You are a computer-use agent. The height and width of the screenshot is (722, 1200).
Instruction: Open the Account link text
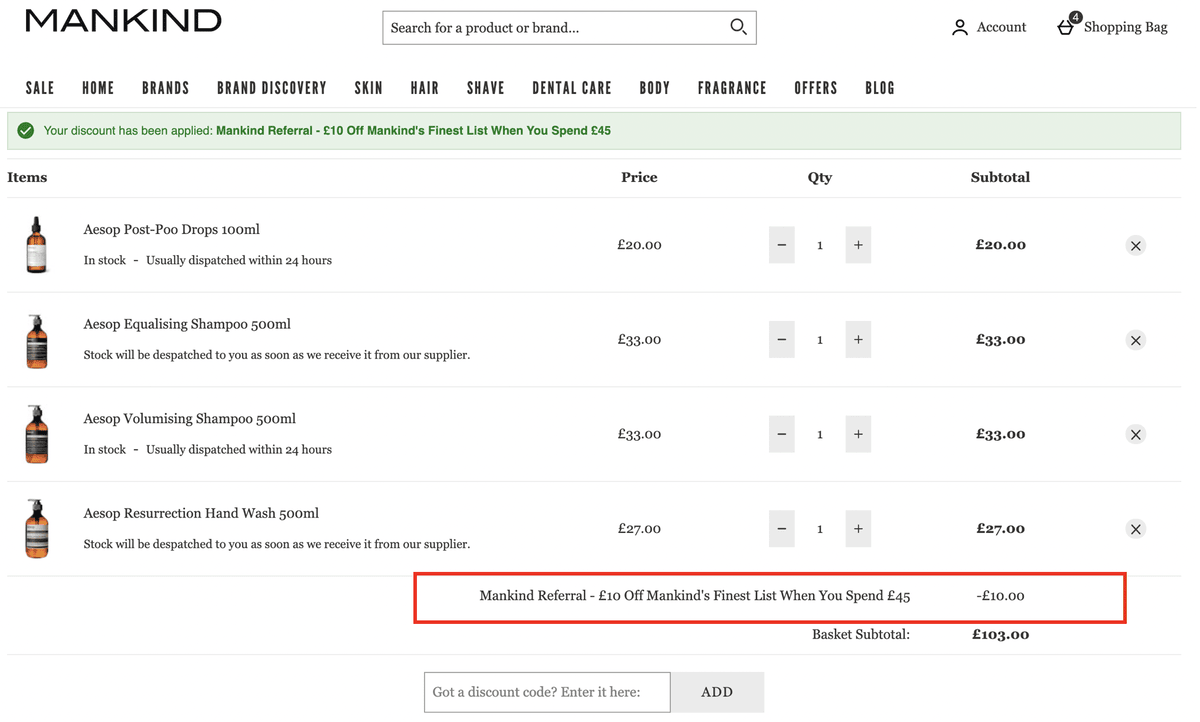1001,27
